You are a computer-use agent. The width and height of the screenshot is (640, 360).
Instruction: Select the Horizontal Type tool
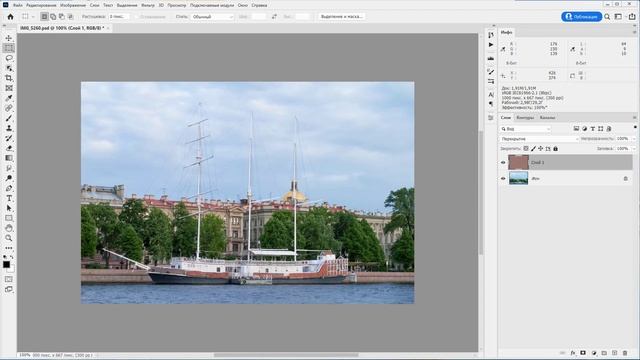tap(9, 198)
